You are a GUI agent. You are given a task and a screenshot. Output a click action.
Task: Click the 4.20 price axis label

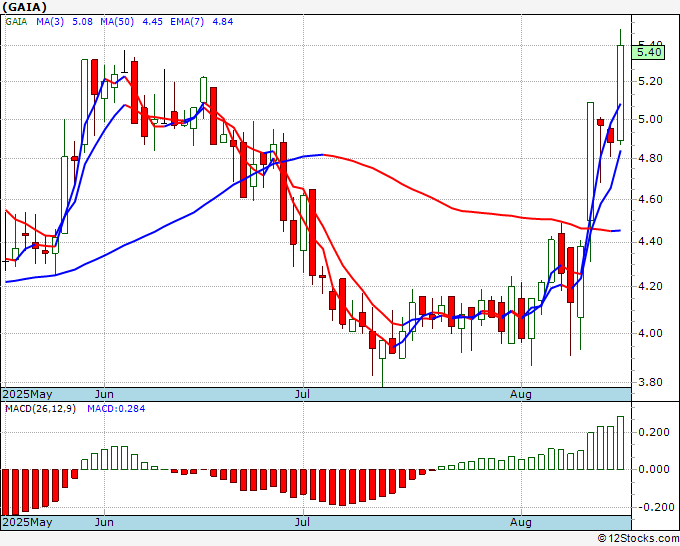pos(651,286)
